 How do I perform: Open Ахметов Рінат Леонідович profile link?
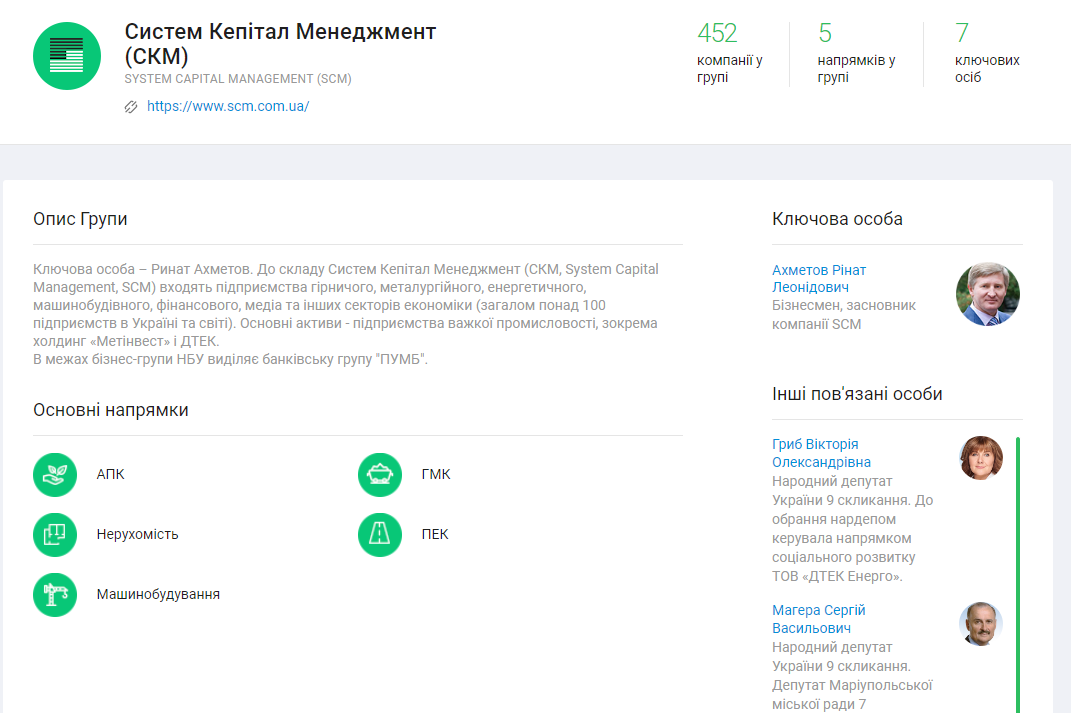tap(819, 278)
